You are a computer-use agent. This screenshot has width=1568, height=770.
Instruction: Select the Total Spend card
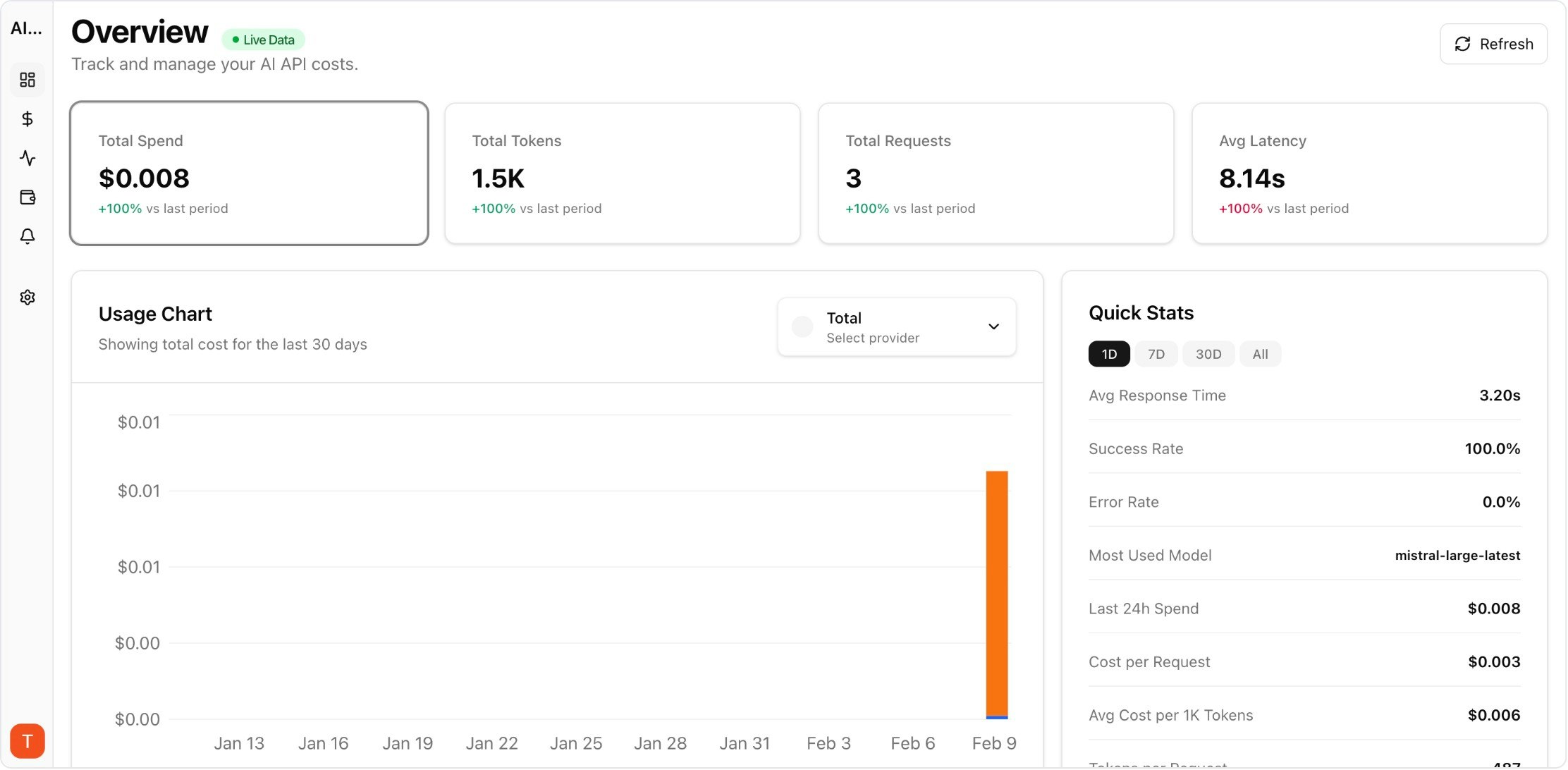click(x=250, y=173)
